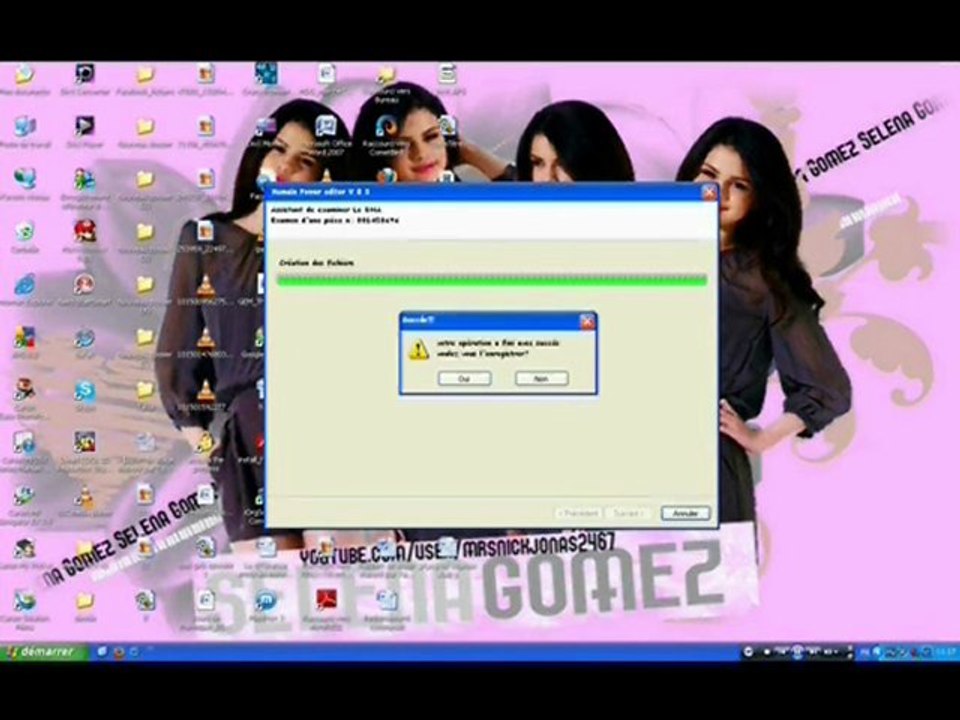
Task: Click the greyed Précédent wizard button
Action: click(577, 513)
